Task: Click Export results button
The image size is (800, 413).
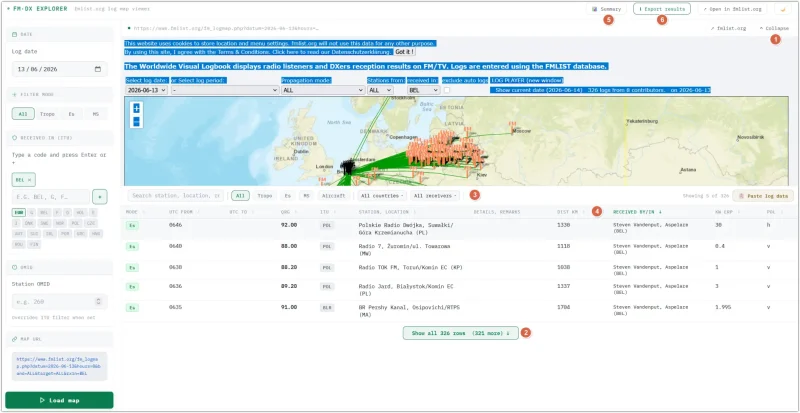Action: 662,9
